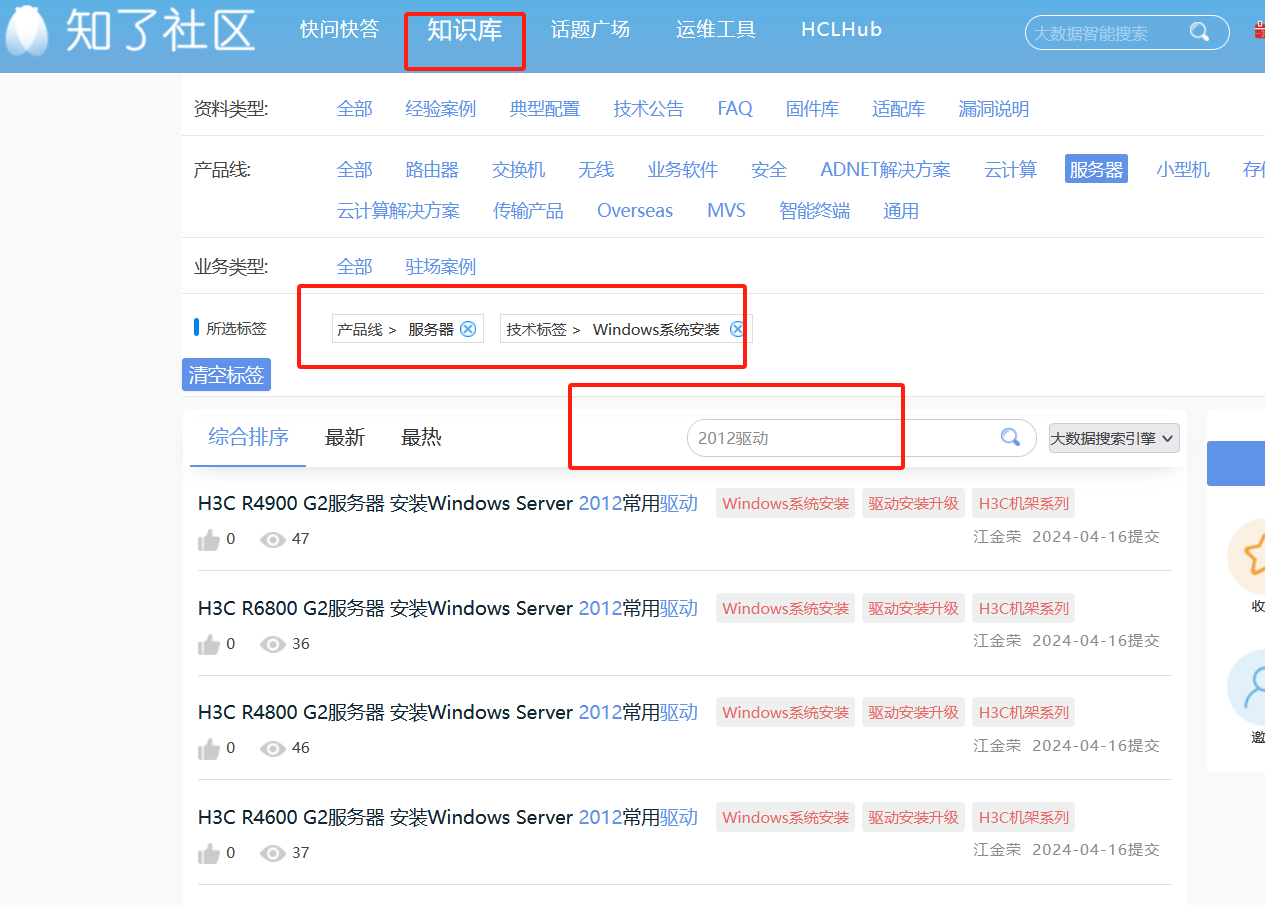Open the H3C R4800 G2服务器 article
The height and width of the screenshot is (905, 1265).
[448, 713]
